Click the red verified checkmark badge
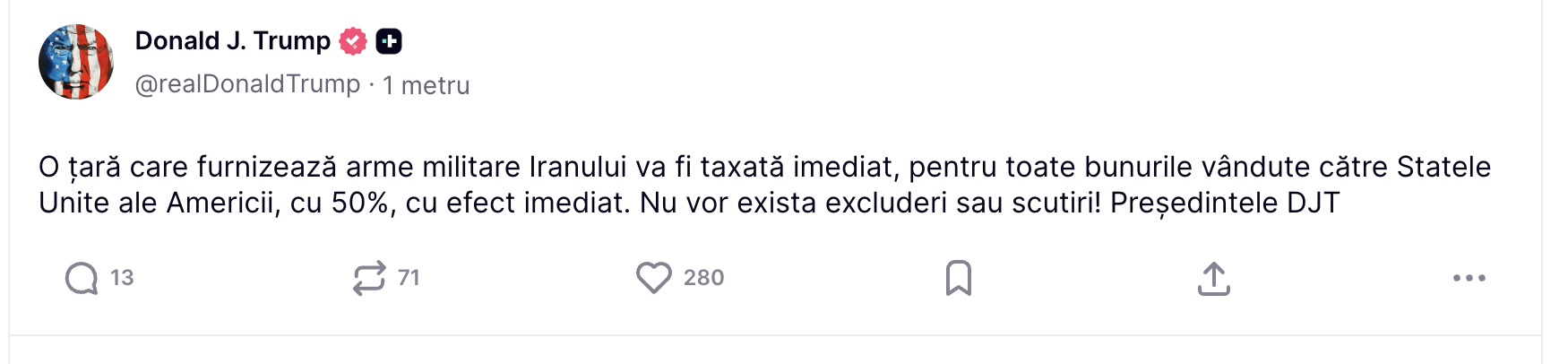 (x=353, y=41)
